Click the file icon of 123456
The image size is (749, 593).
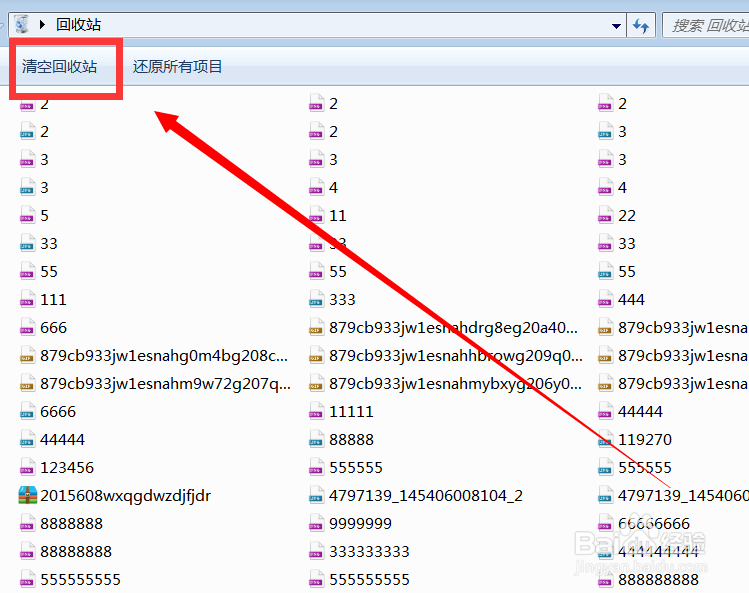(x=27, y=468)
